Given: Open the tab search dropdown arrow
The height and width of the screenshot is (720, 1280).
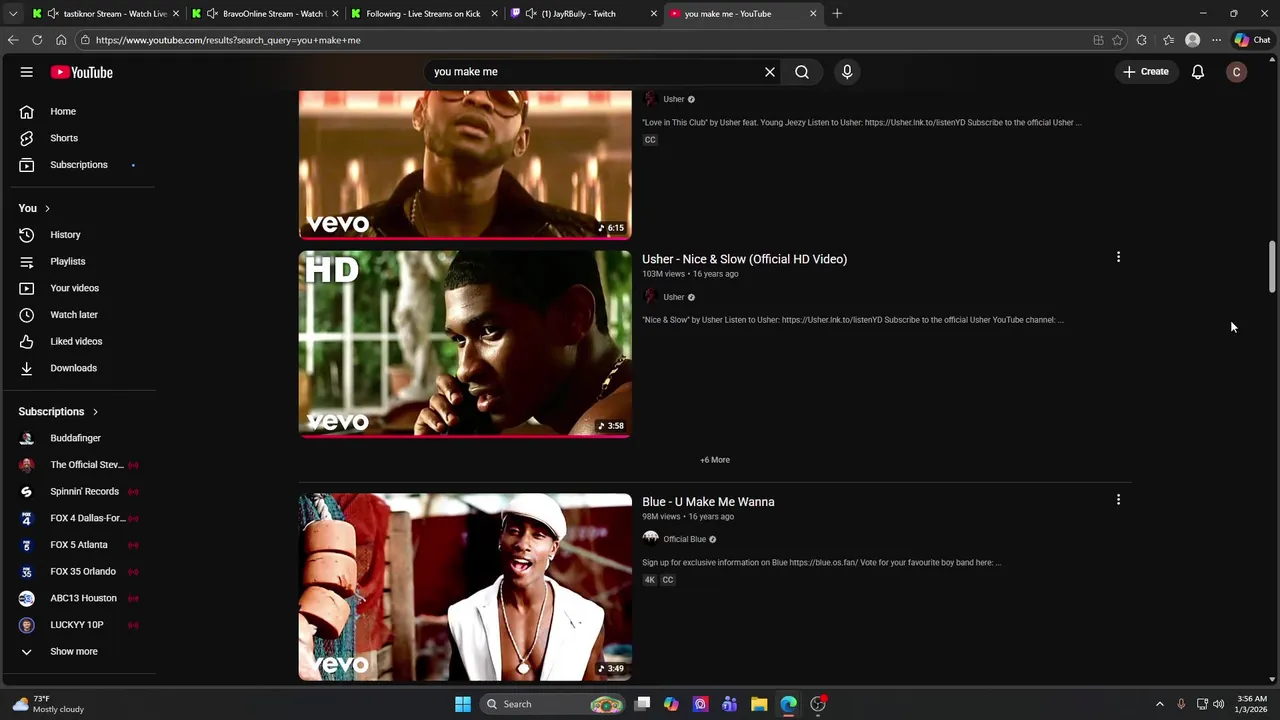Looking at the screenshot, I should click(x=13, y=14).
